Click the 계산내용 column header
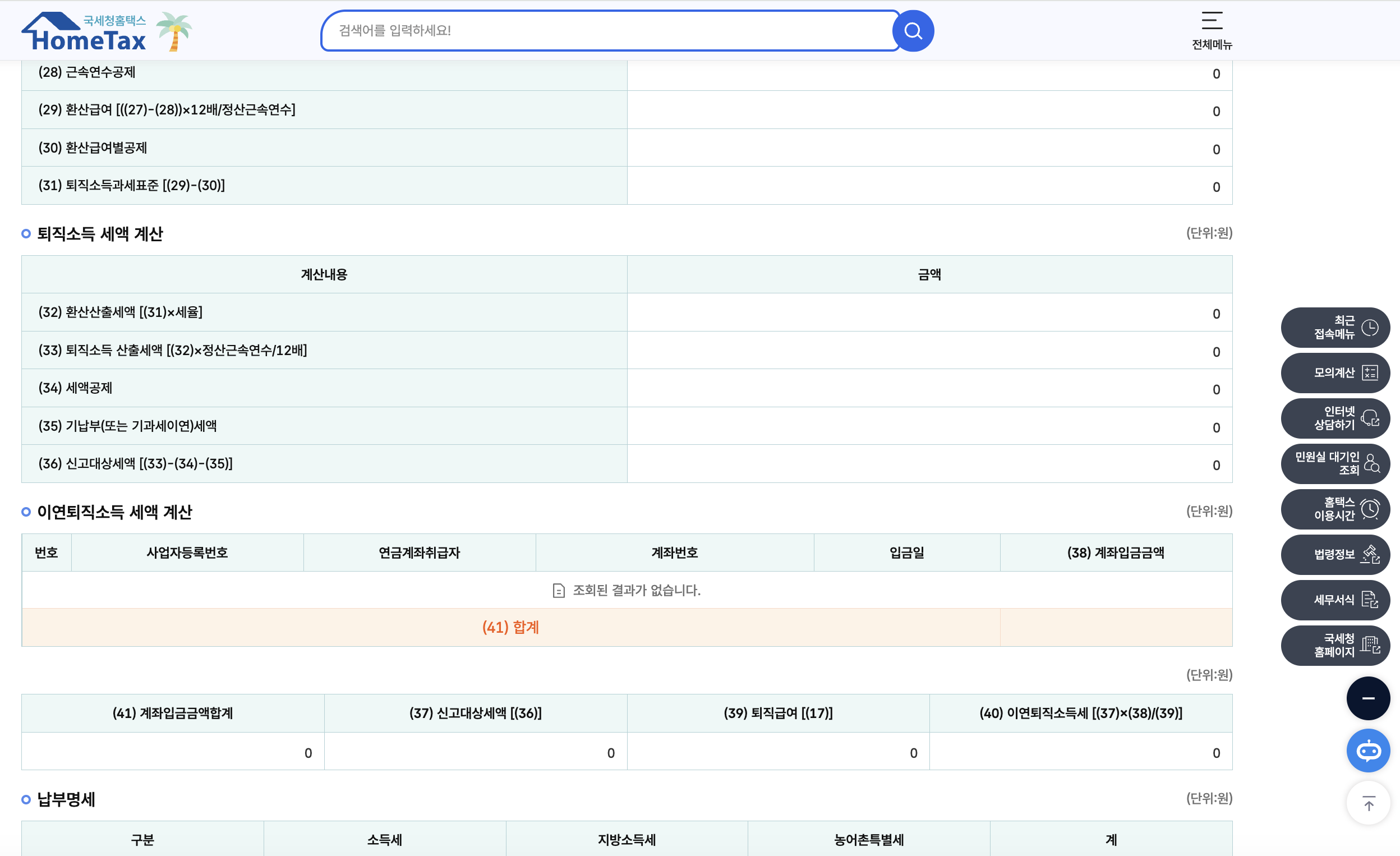1400x856 pixels. (324, 274)
